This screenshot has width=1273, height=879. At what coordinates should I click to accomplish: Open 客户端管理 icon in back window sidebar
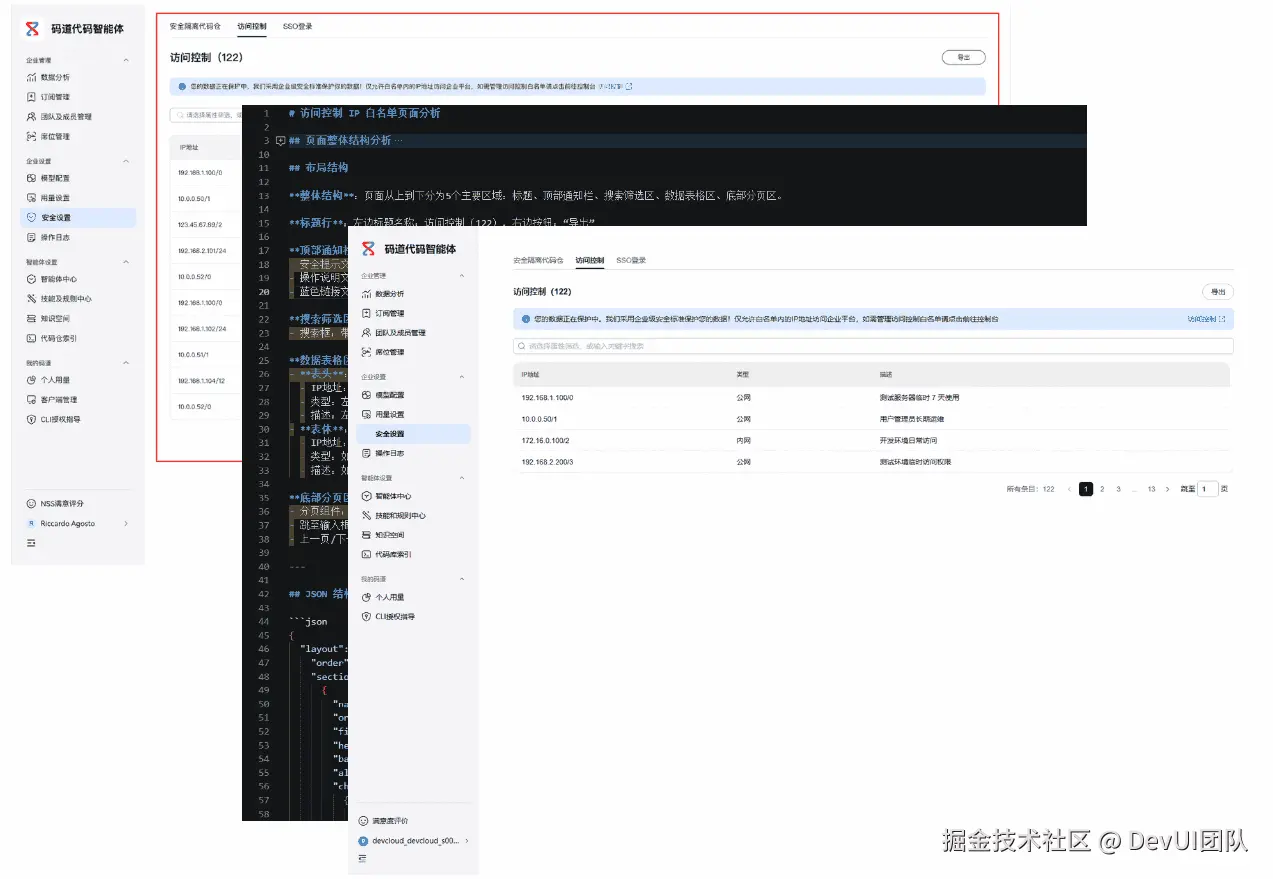point(32,400)
